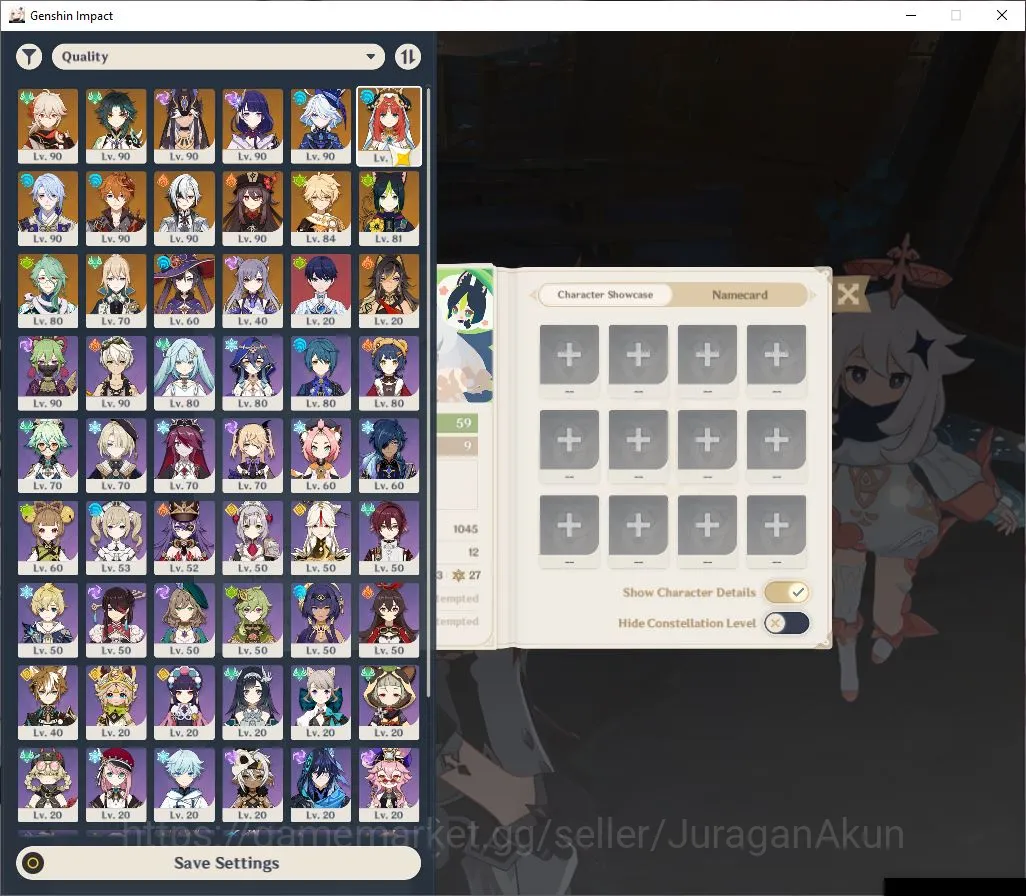Viewport: 1026px width, 896px height.
Task: Select Xiao Lv. 90 portrait
Action: pos(116,126)
